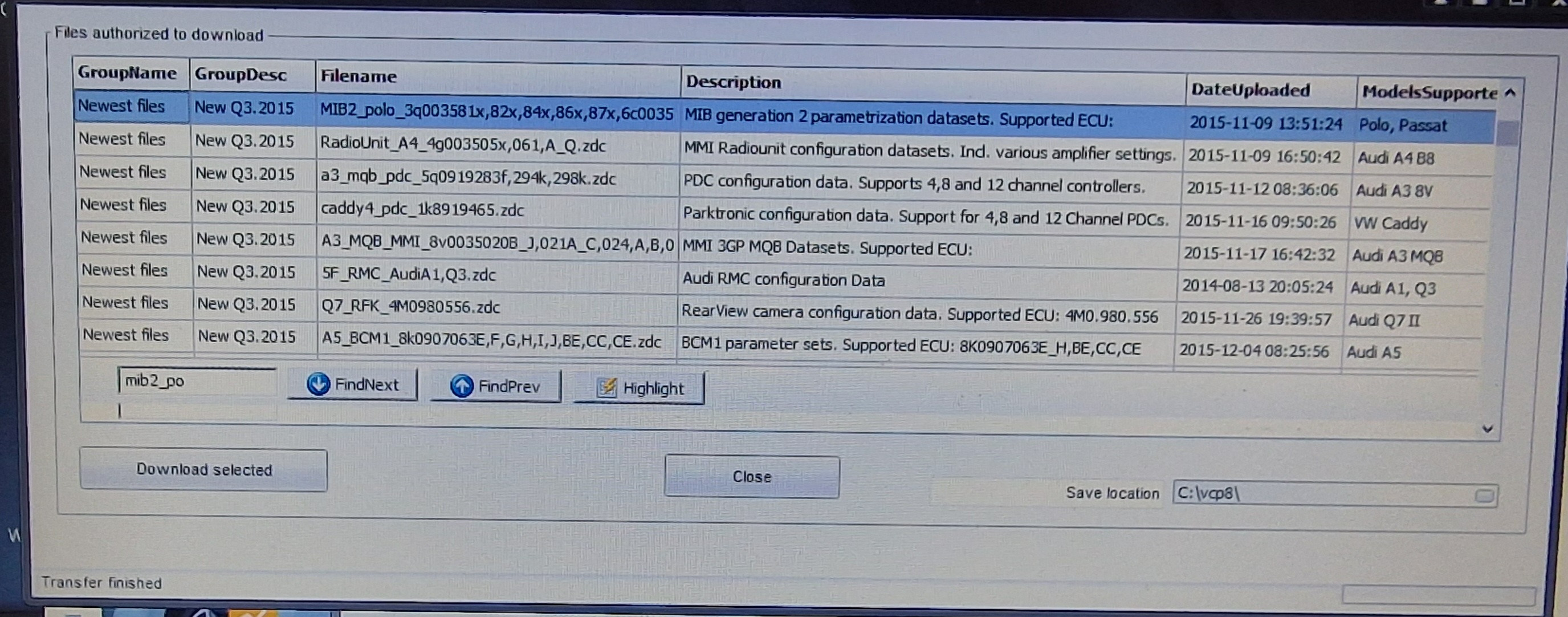Sort by the GroupName column header
Viewport: 1568px width, 617px height.
127,73
